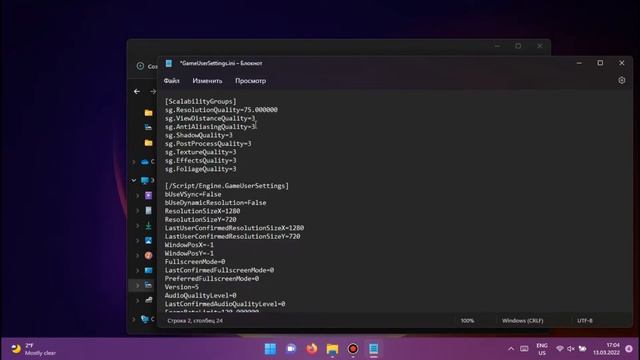Select the purple Videos icon in Explorer sidebar
Image resolution: width=640 pixels, height=360 pixels.
[149, 195]
